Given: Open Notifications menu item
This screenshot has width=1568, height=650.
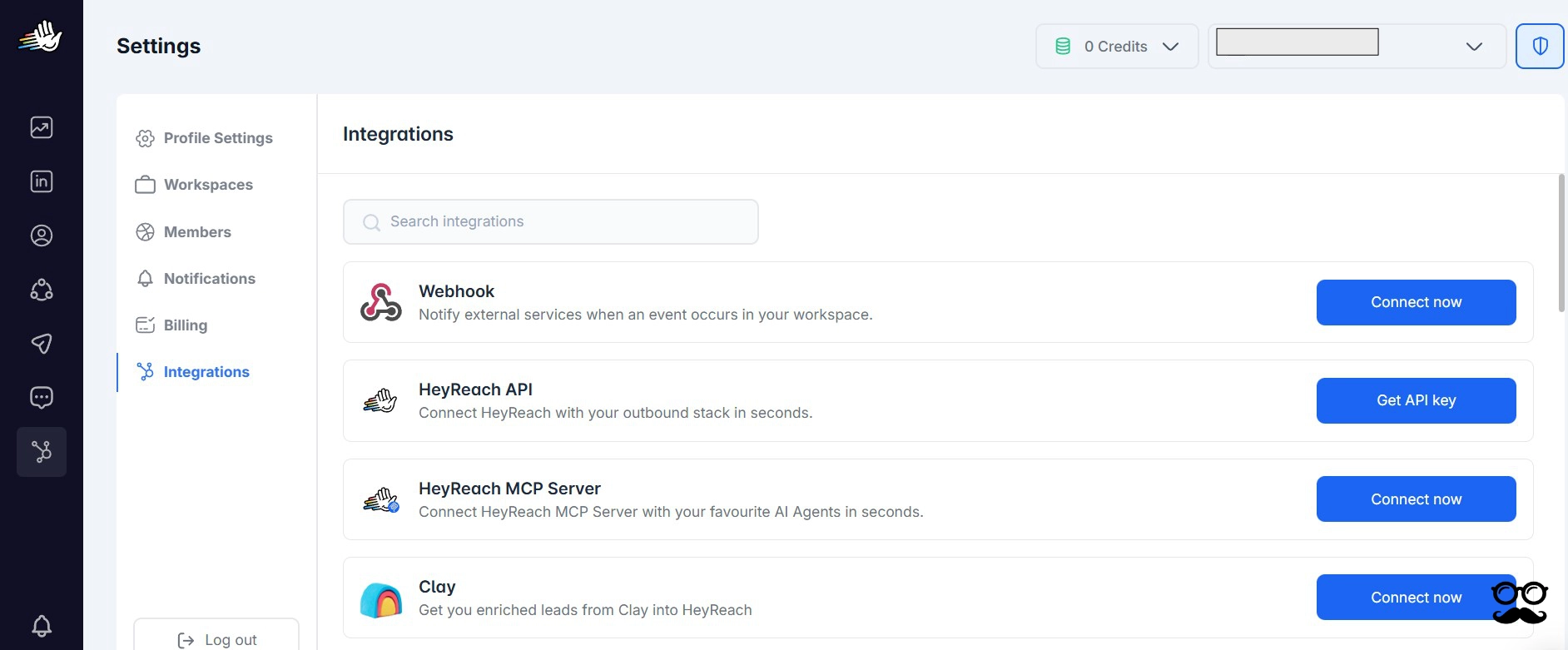Looking at the screenshot, I should (196, 279).
